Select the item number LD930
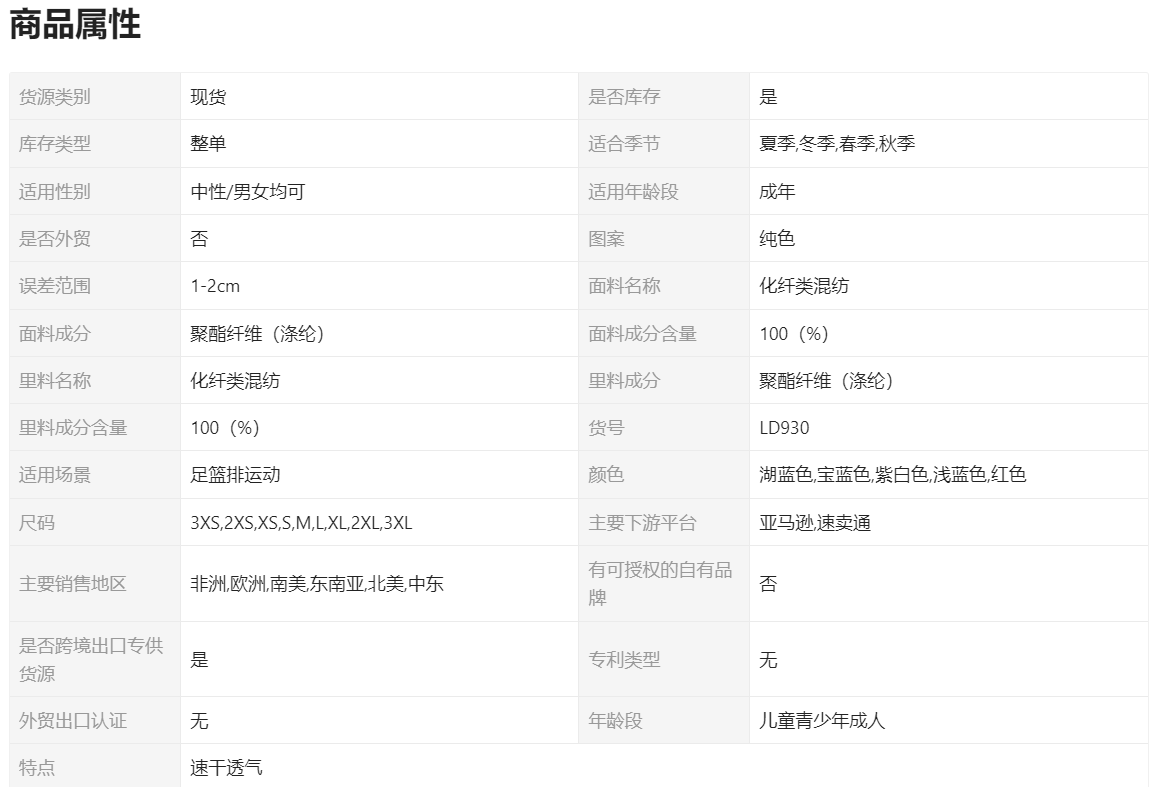Viewport: 1152px width, 787px height. tap(784, 428)
